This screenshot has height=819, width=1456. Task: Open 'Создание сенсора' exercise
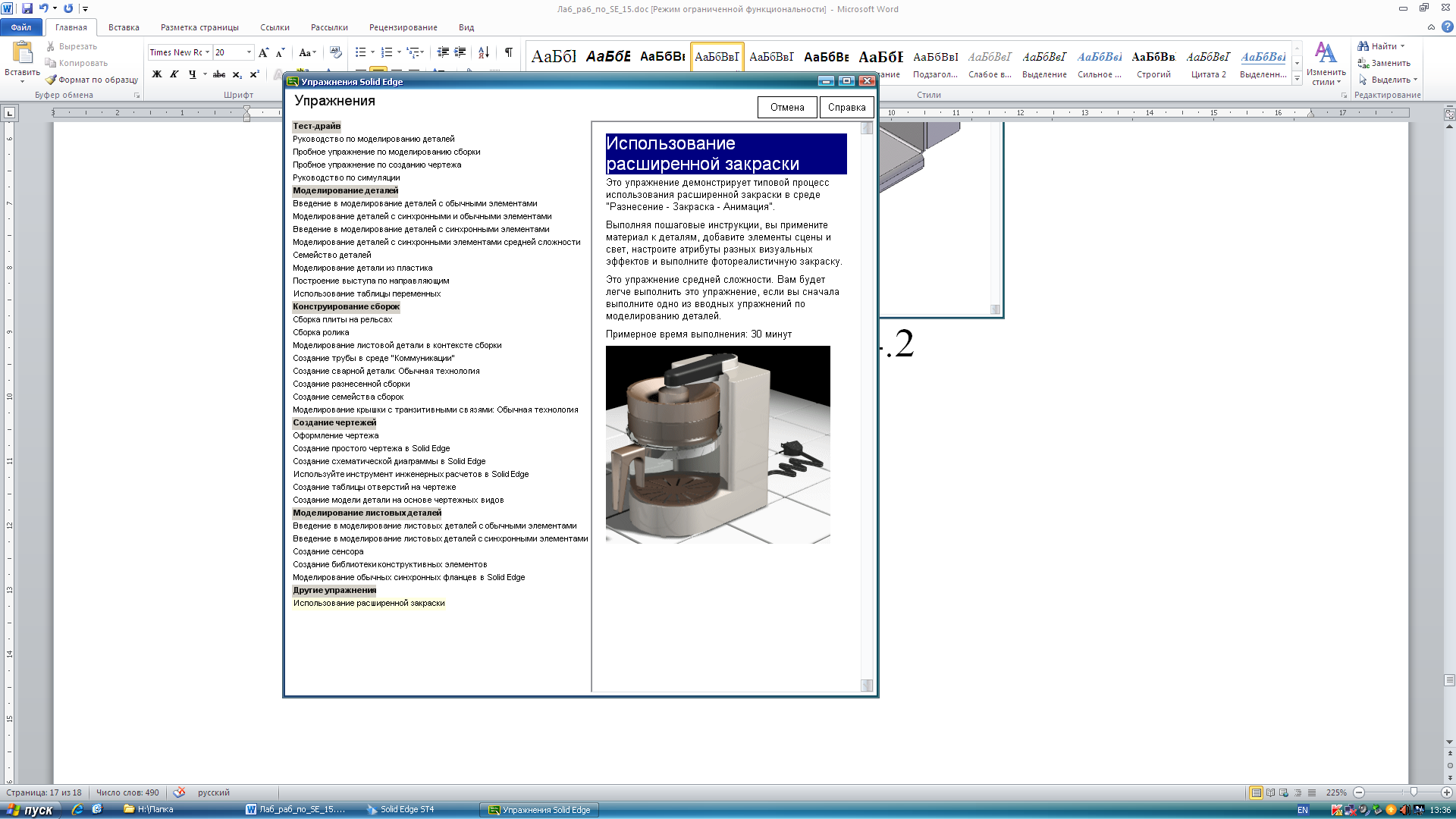coord(328,551)
